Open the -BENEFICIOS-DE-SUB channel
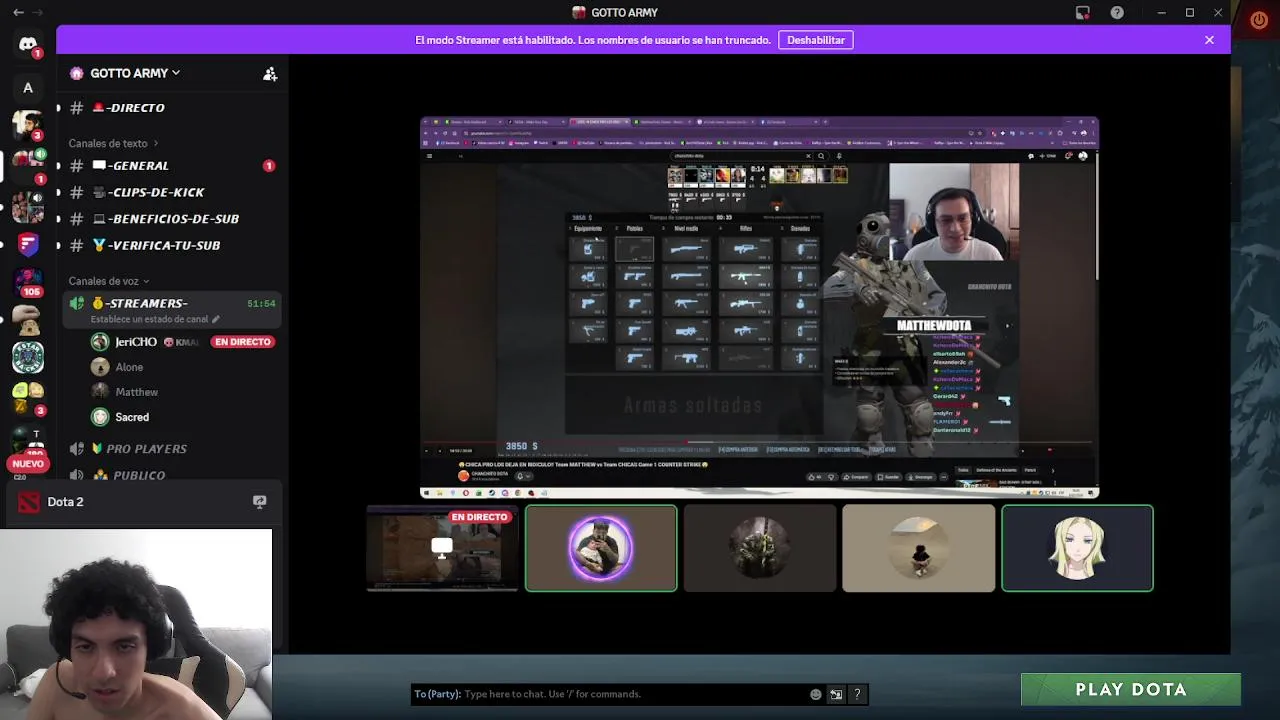1280x720 pixels. point(170,218)
